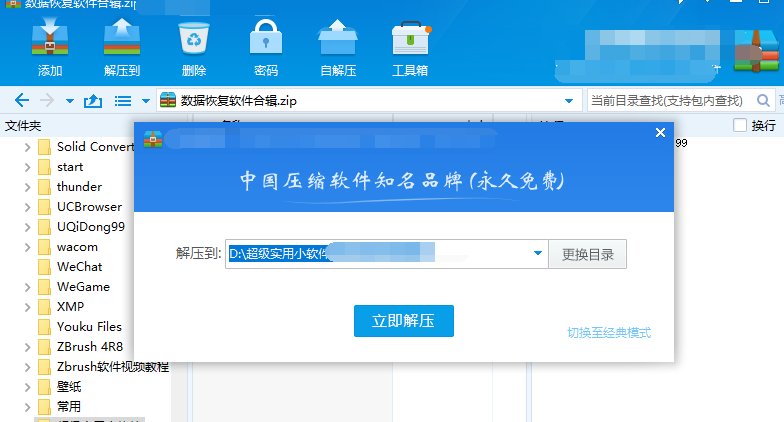784x422 pixels.
Task: Expand the WeGame folder node
Action: (28, 287)
